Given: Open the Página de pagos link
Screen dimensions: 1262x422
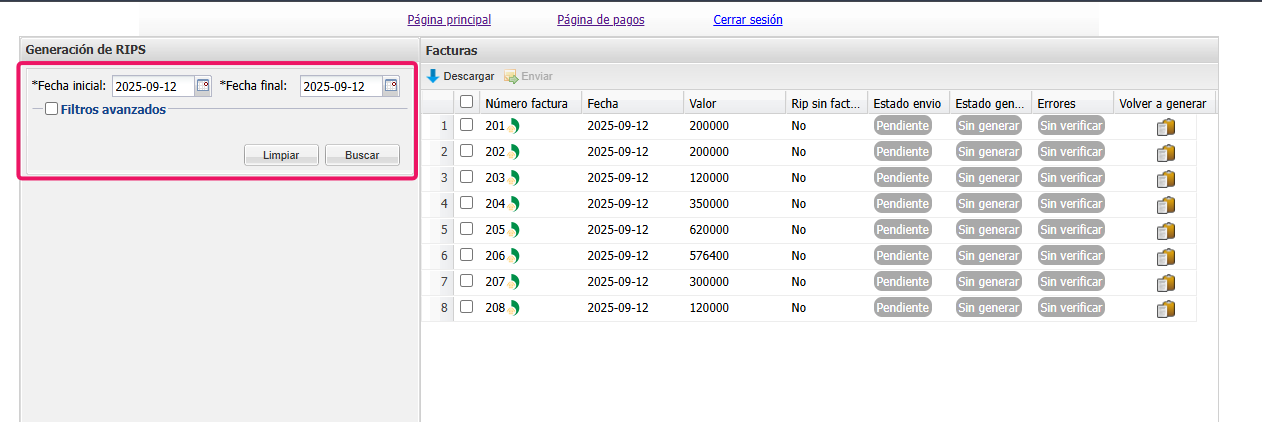Looking at the screenshot, I should pyautogui.click(x=600, y=20).
